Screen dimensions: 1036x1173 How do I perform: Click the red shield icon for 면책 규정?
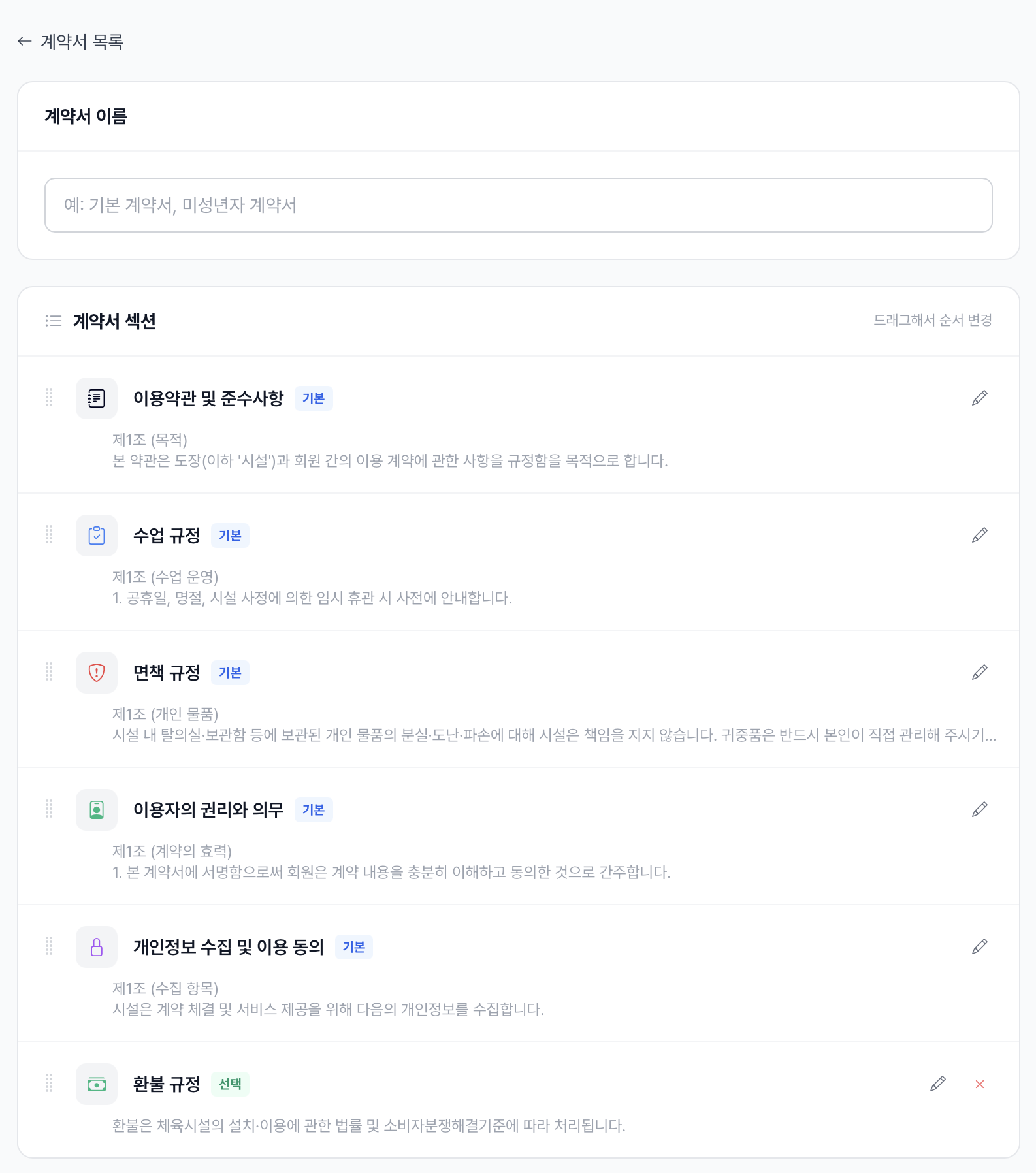click(x=96, y=672)
